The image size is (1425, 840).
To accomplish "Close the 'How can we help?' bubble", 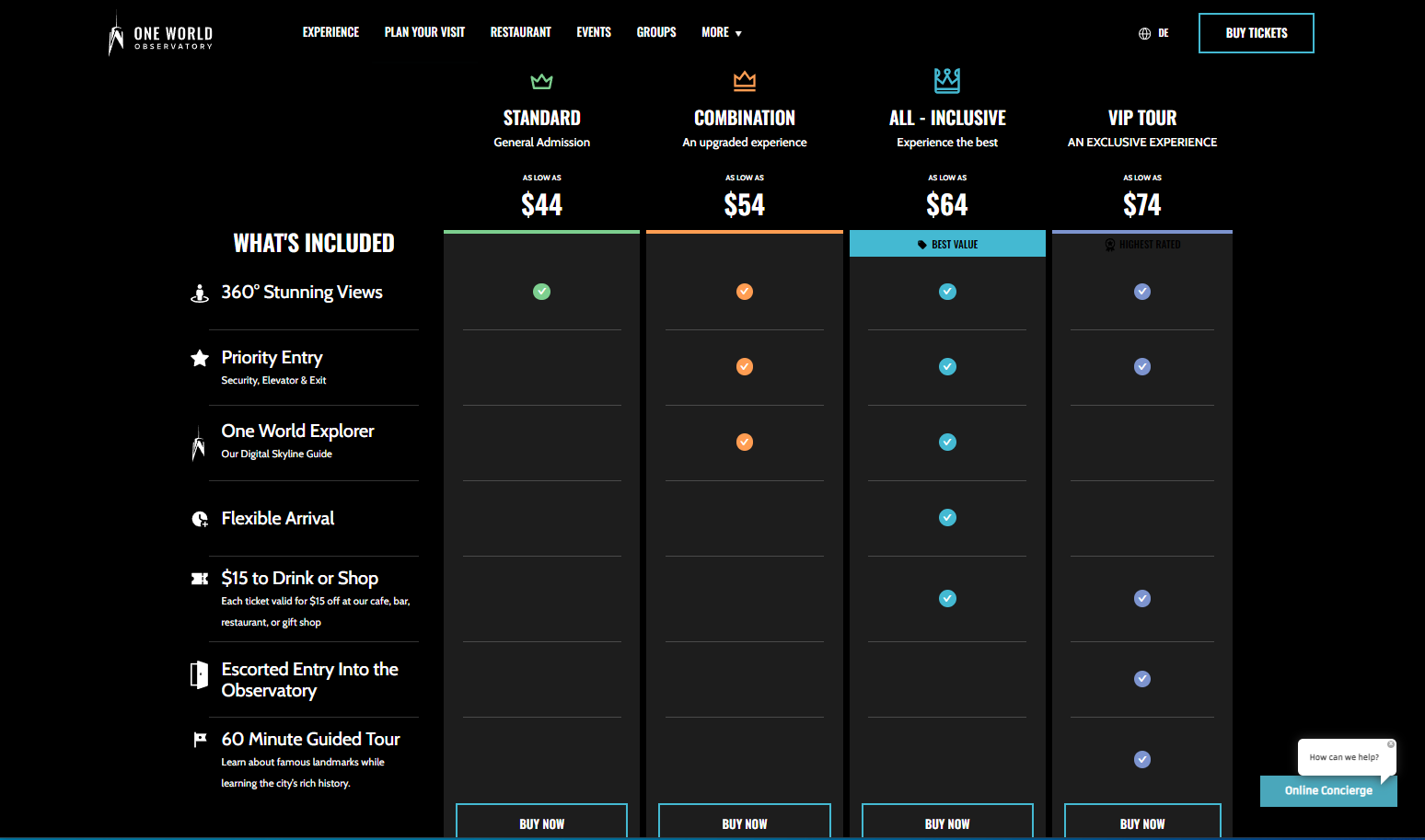I will click(1391, 744).
